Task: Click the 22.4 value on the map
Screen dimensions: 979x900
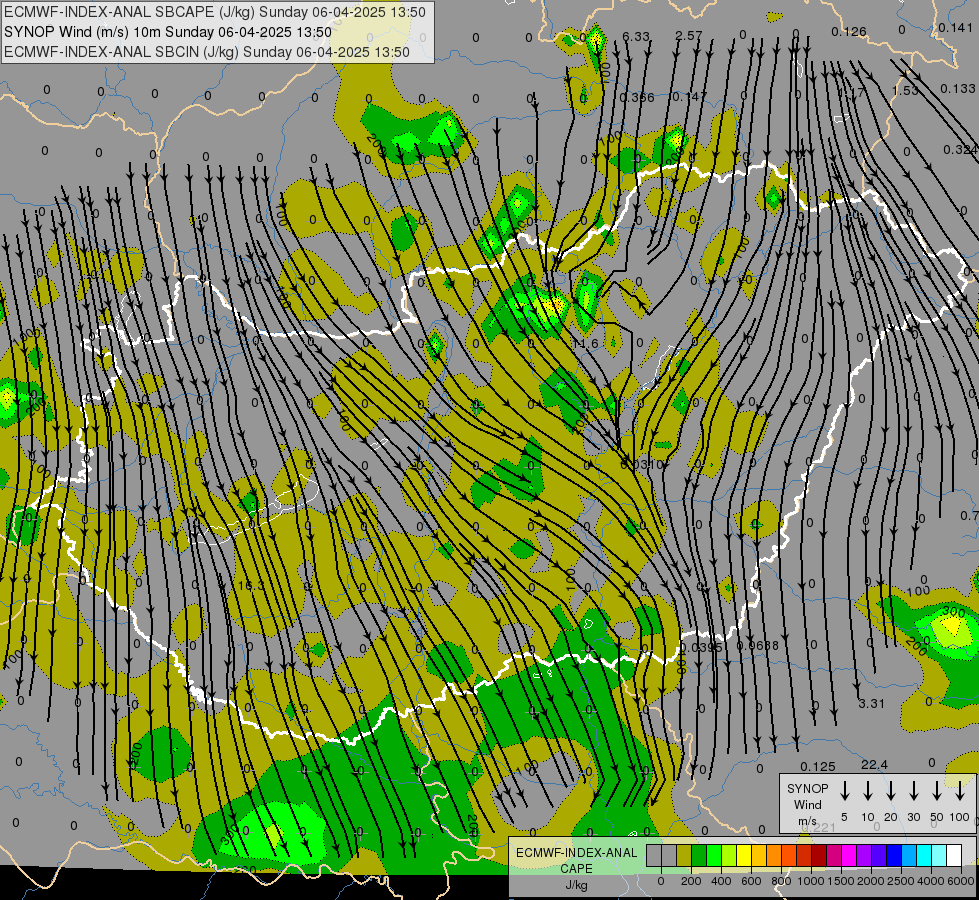Action: pos(874,764)
